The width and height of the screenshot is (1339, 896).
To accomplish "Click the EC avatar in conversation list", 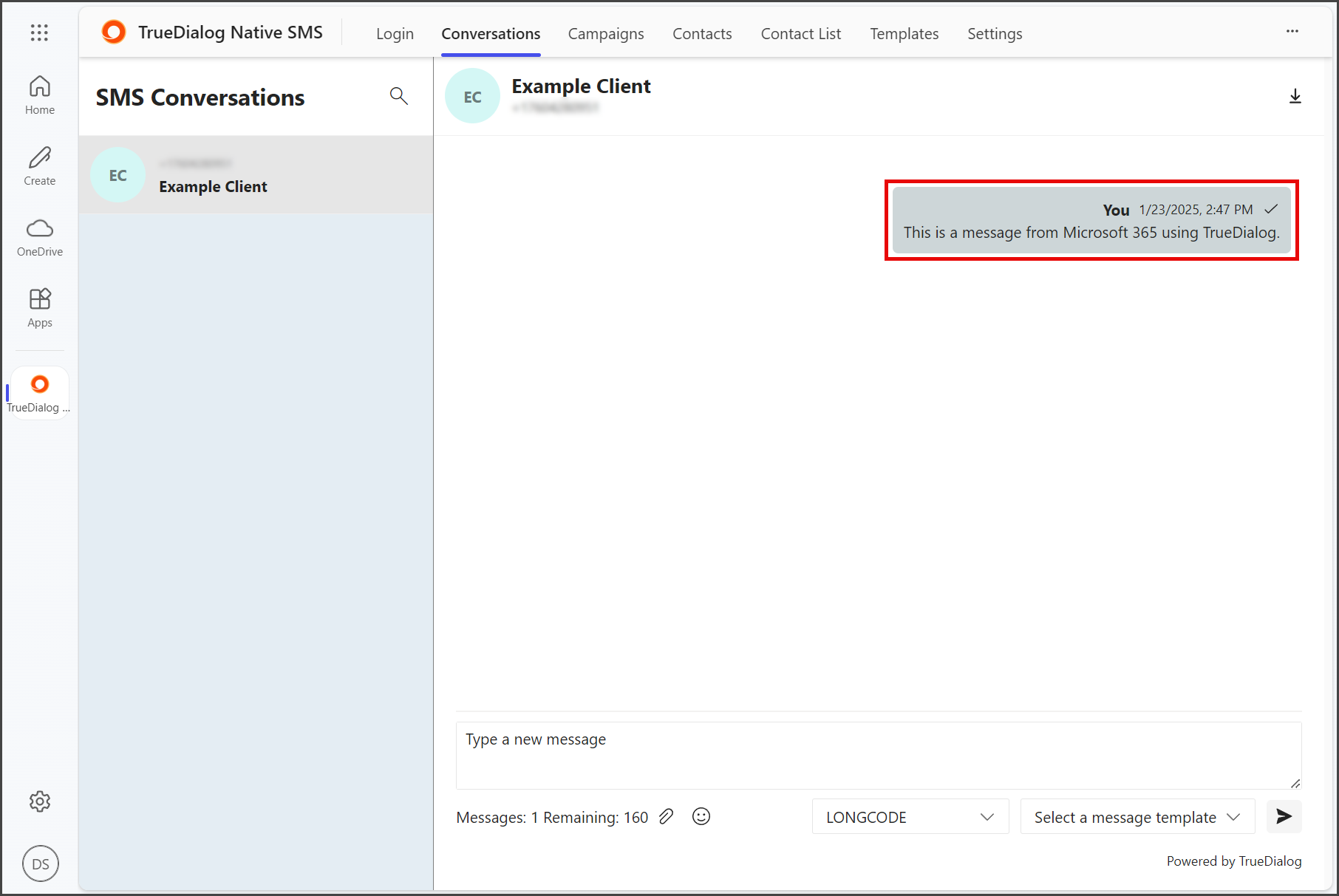I will tap(118, 175).
